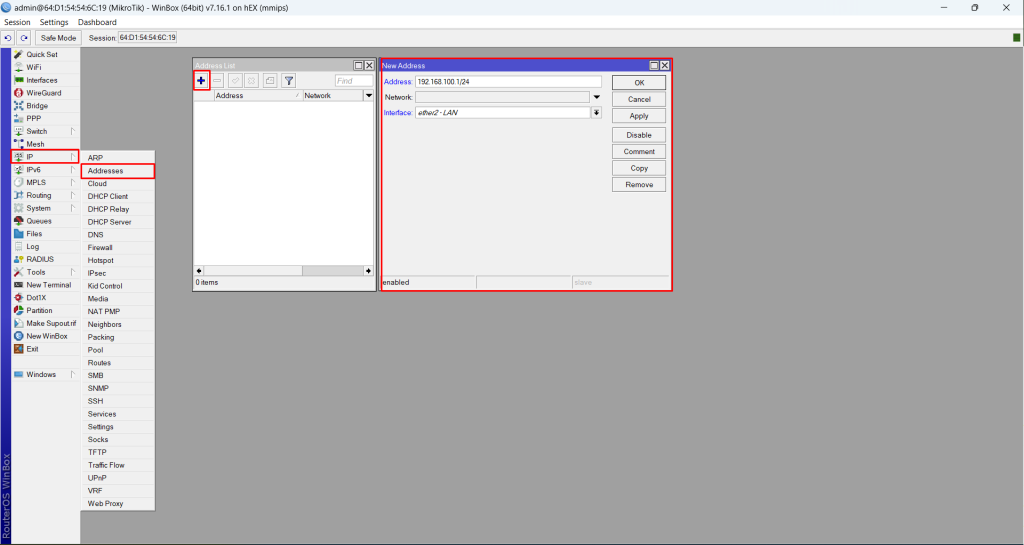Select DHCP Server in the IP submenu
This screenshot has width=1024, height=545.
[118, 222]
